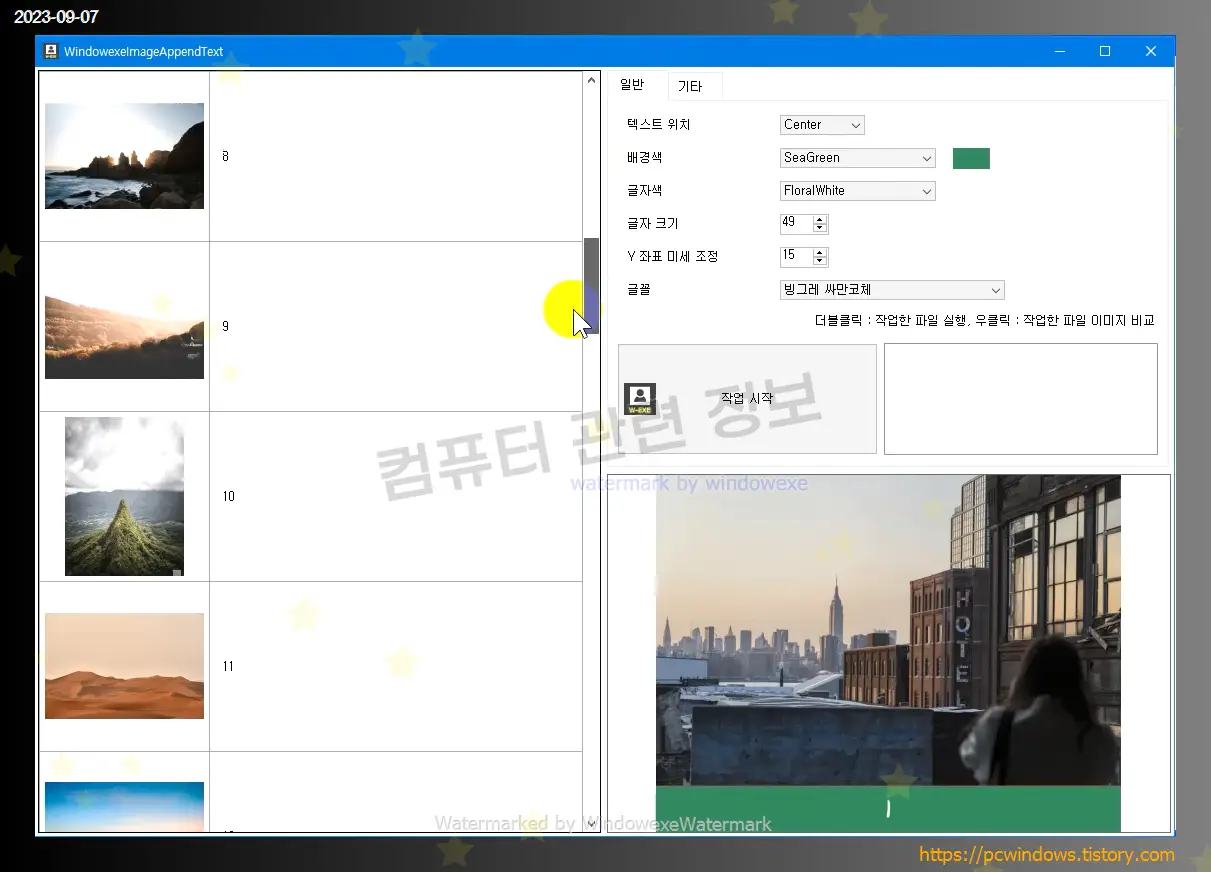Click the W-EXE logo icon on the start button
This screenshot has width=1211, height=872.
640,399
